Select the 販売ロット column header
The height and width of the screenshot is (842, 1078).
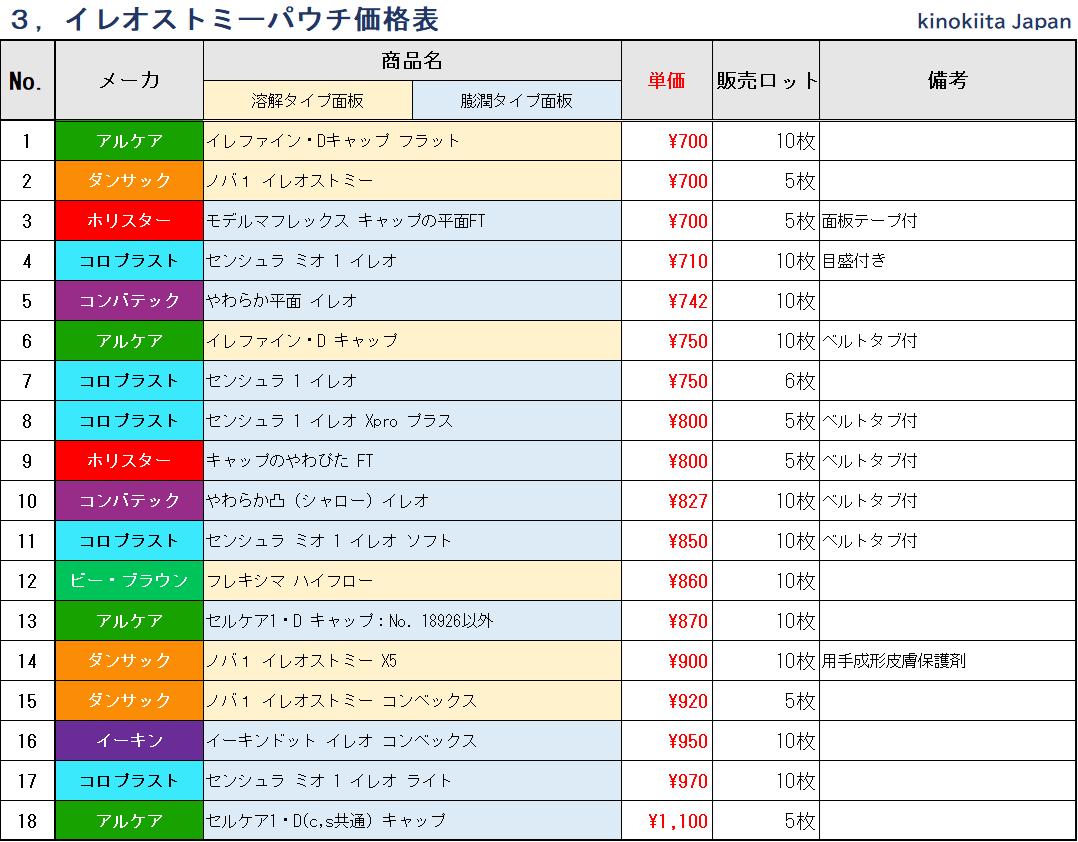pos(766,80)
